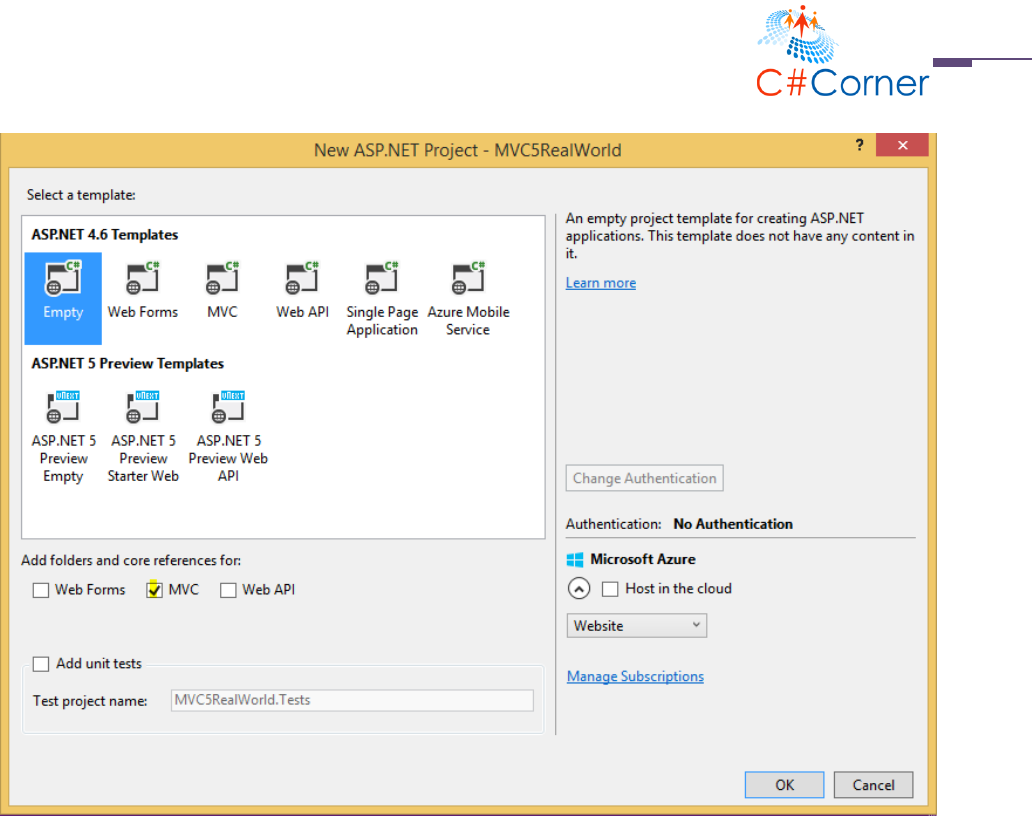Click the empty project template description text

point(740,236)
